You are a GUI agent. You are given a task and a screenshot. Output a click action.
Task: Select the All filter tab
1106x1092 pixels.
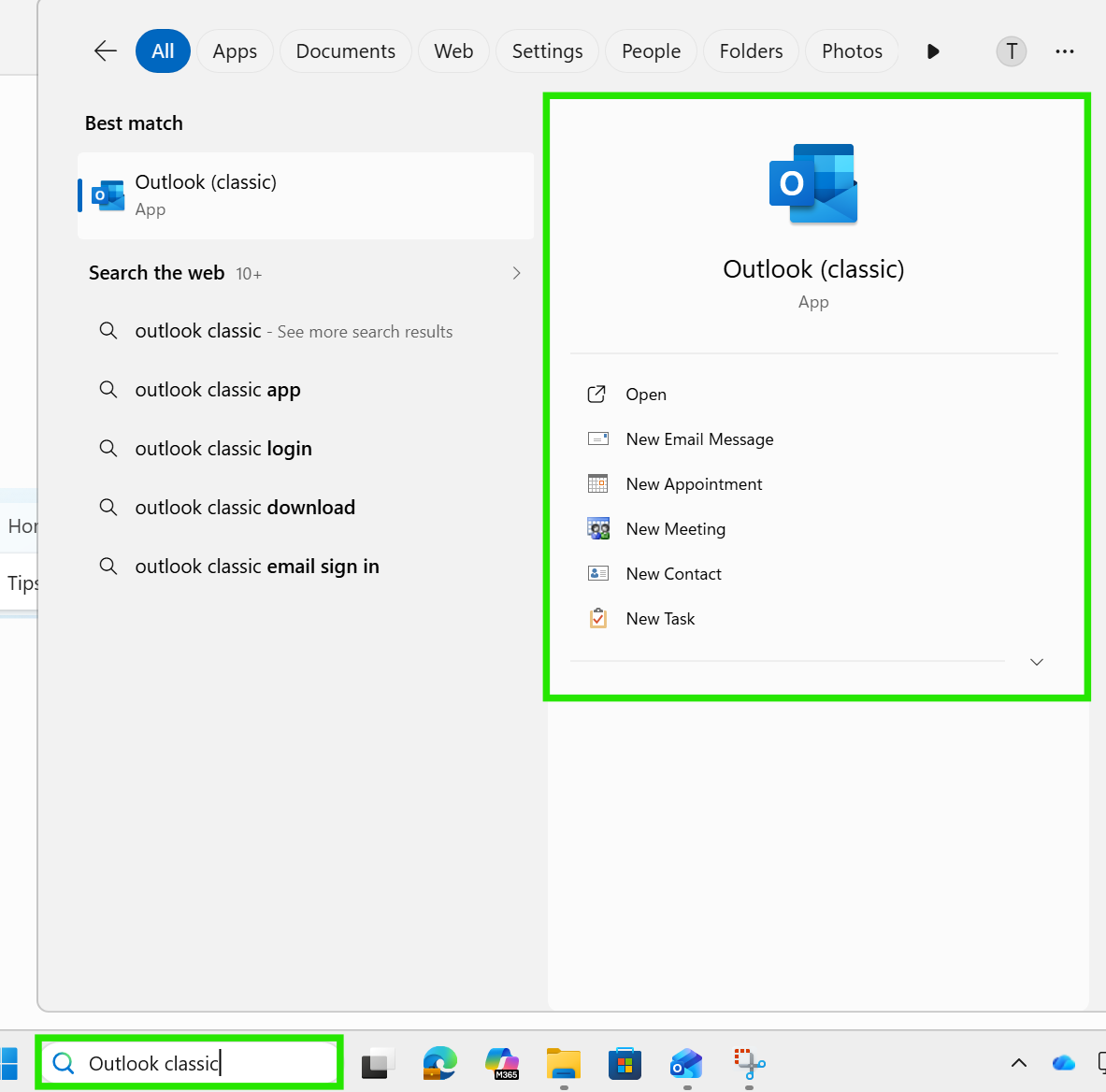[163, 50]
